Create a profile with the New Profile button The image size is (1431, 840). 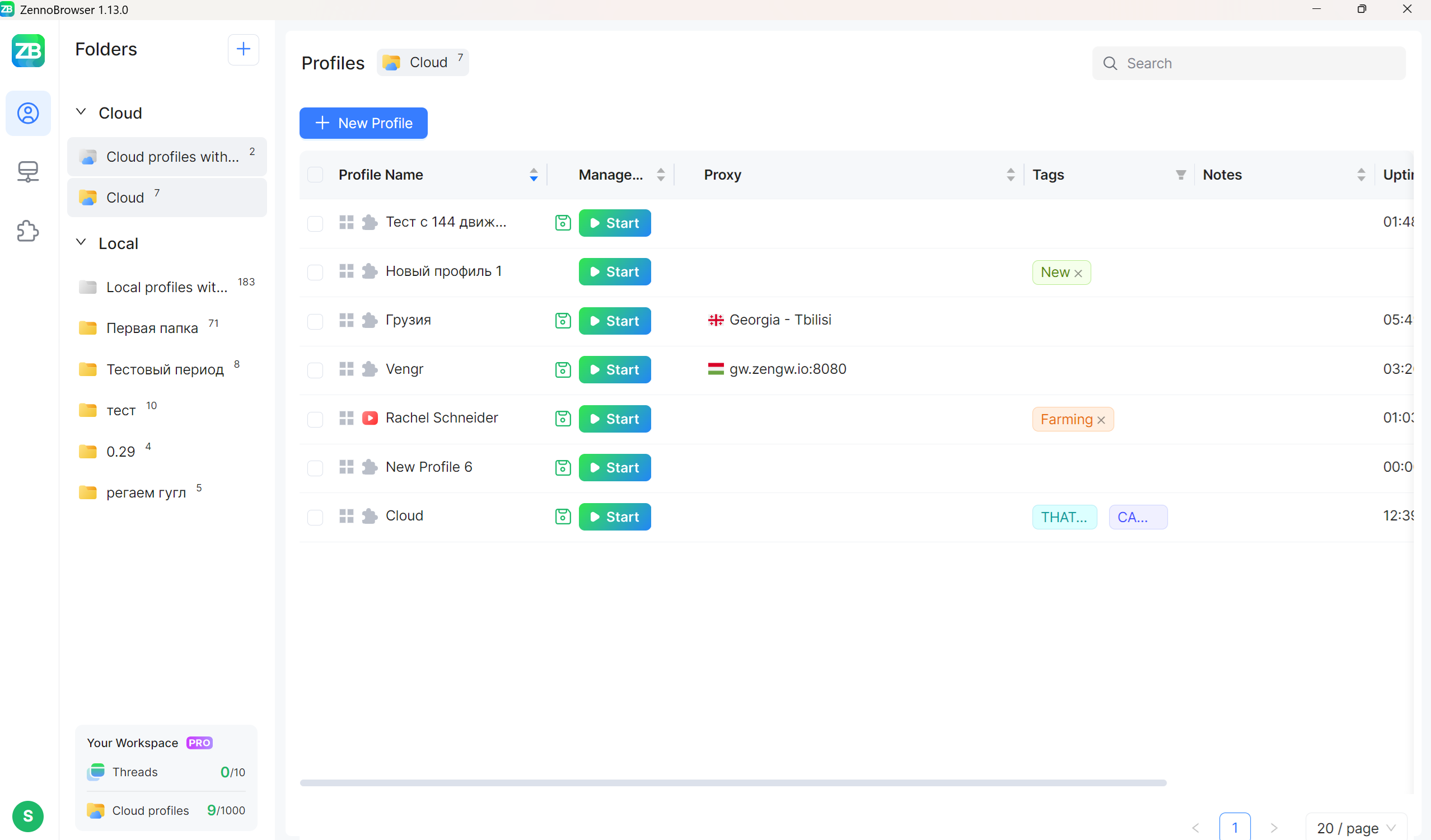pos(363,123)
